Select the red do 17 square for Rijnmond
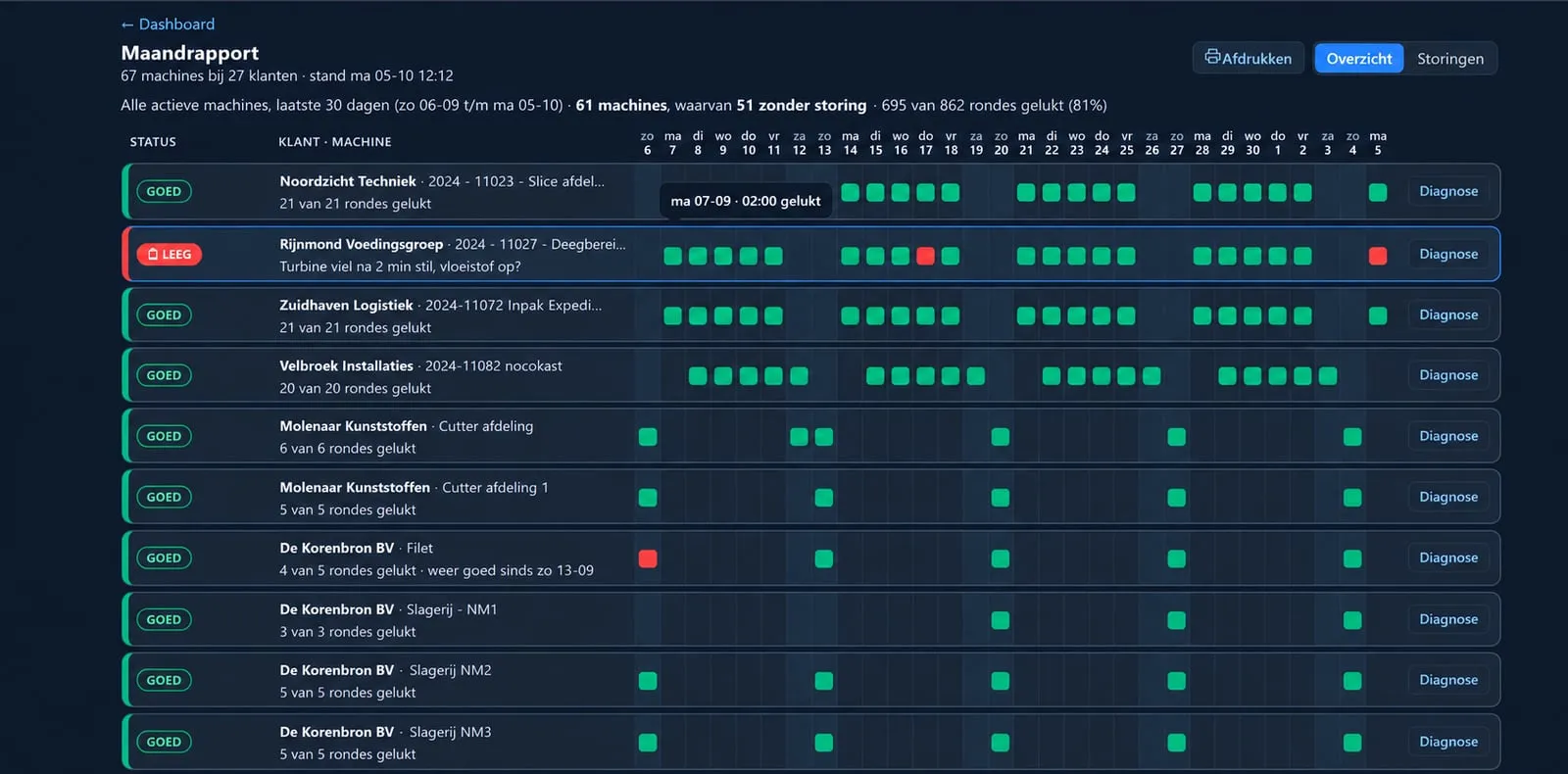The height and width of the screenshot is (774, 1568). [x=925, y=256]
